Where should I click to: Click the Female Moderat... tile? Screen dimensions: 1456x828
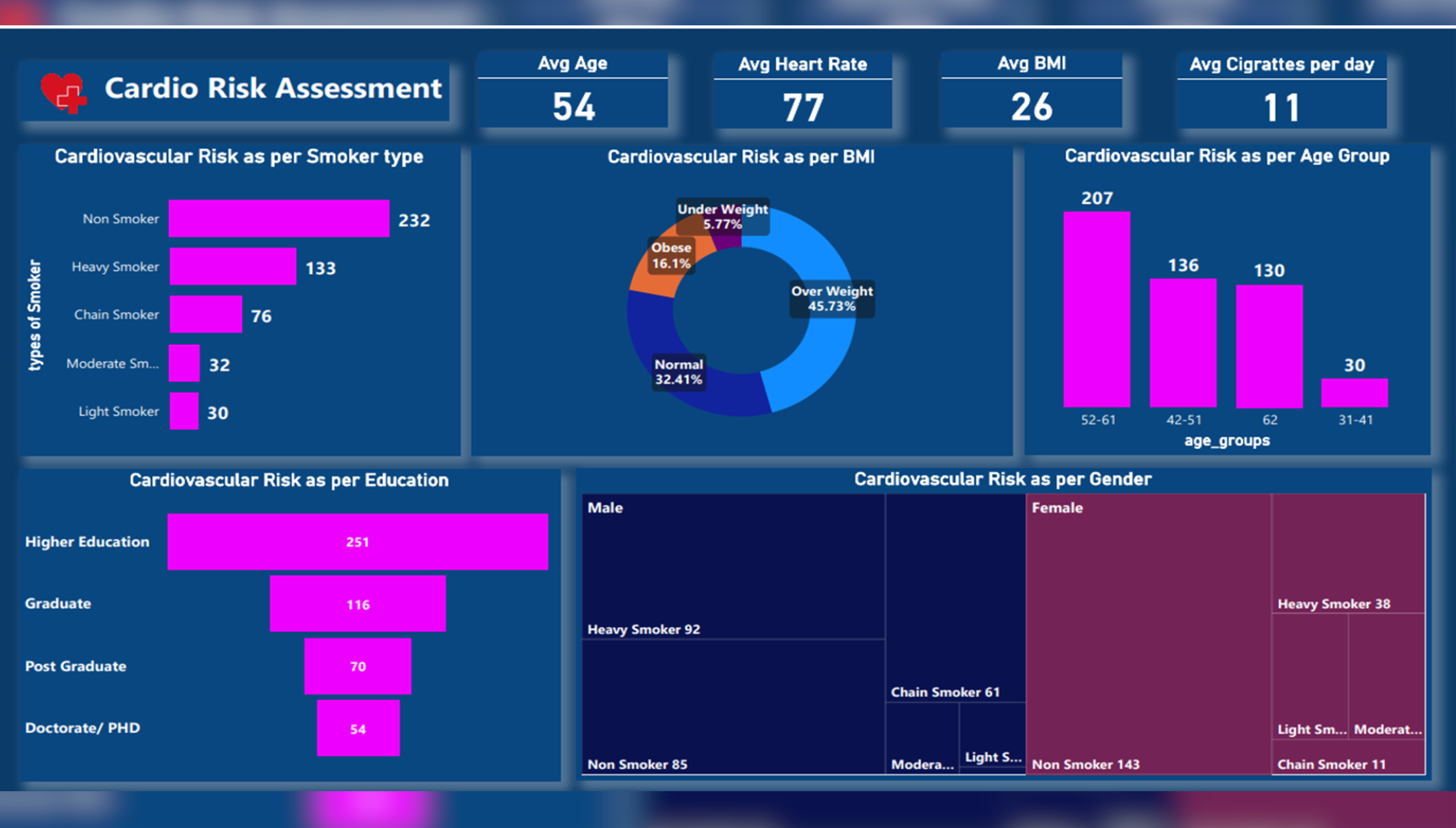[1386, 676]
